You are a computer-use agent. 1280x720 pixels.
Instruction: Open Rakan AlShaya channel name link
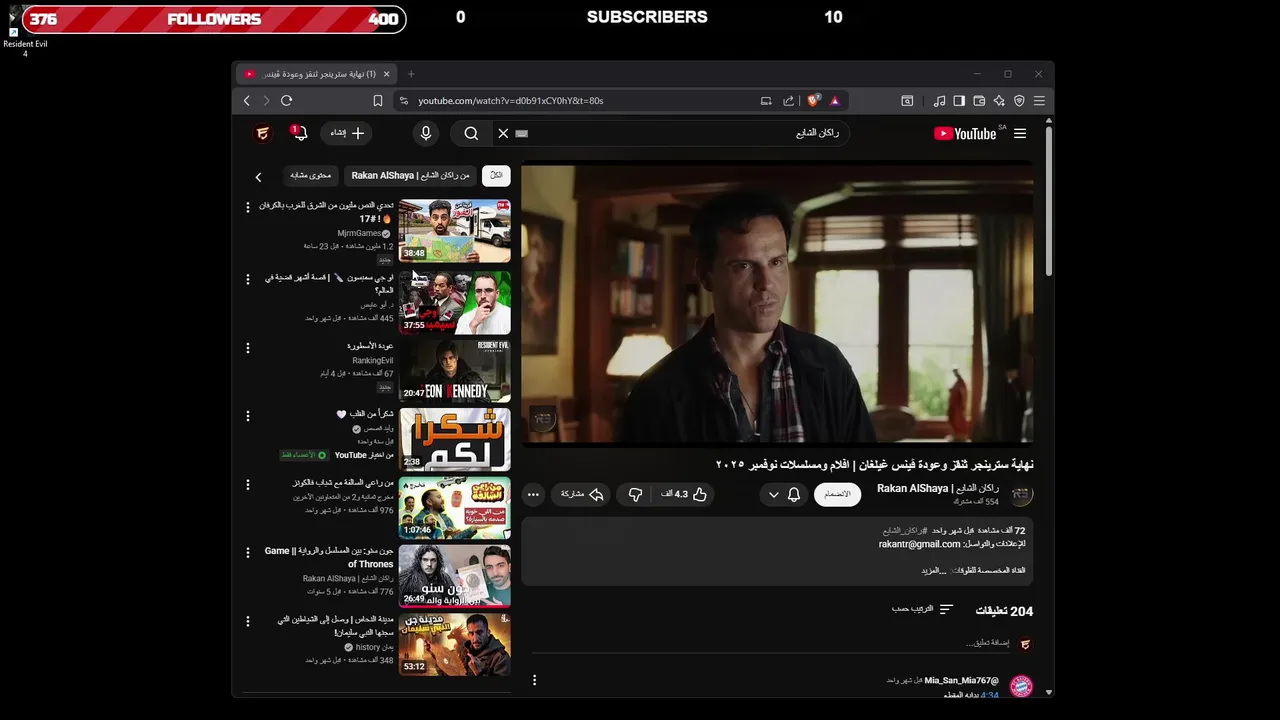click(938, 488)
